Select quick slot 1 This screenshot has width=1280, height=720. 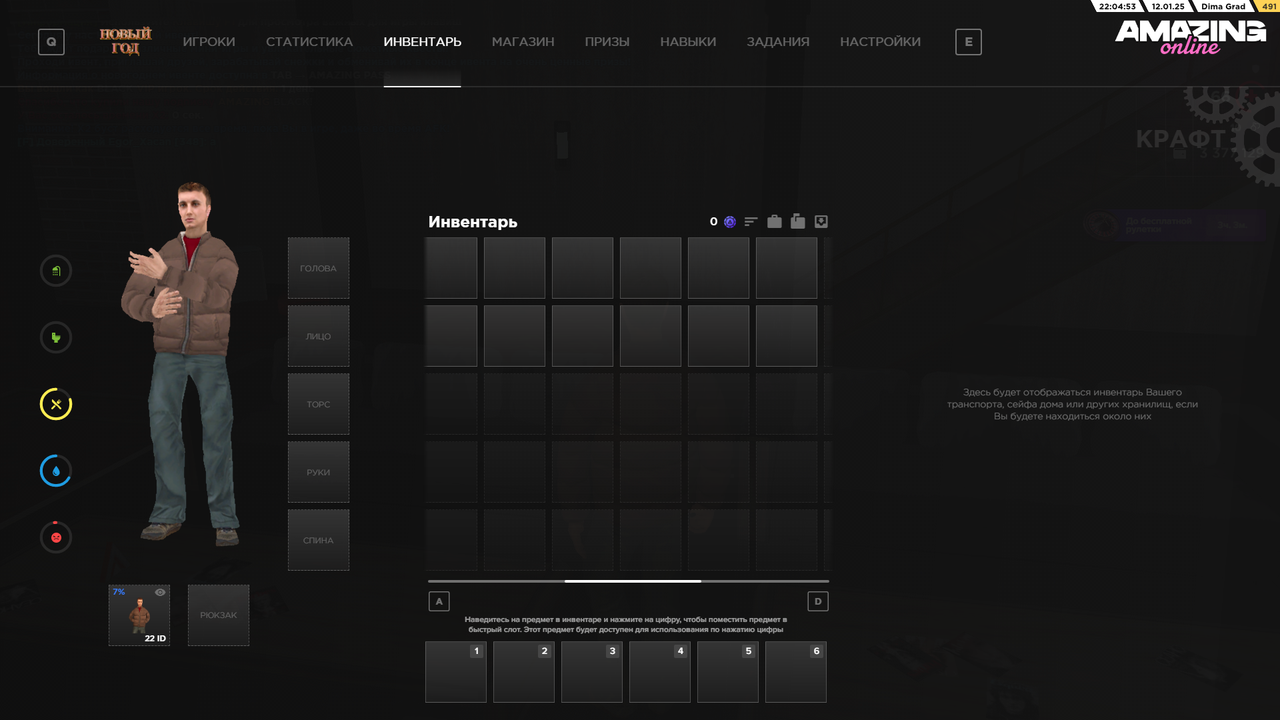[456, 672]
